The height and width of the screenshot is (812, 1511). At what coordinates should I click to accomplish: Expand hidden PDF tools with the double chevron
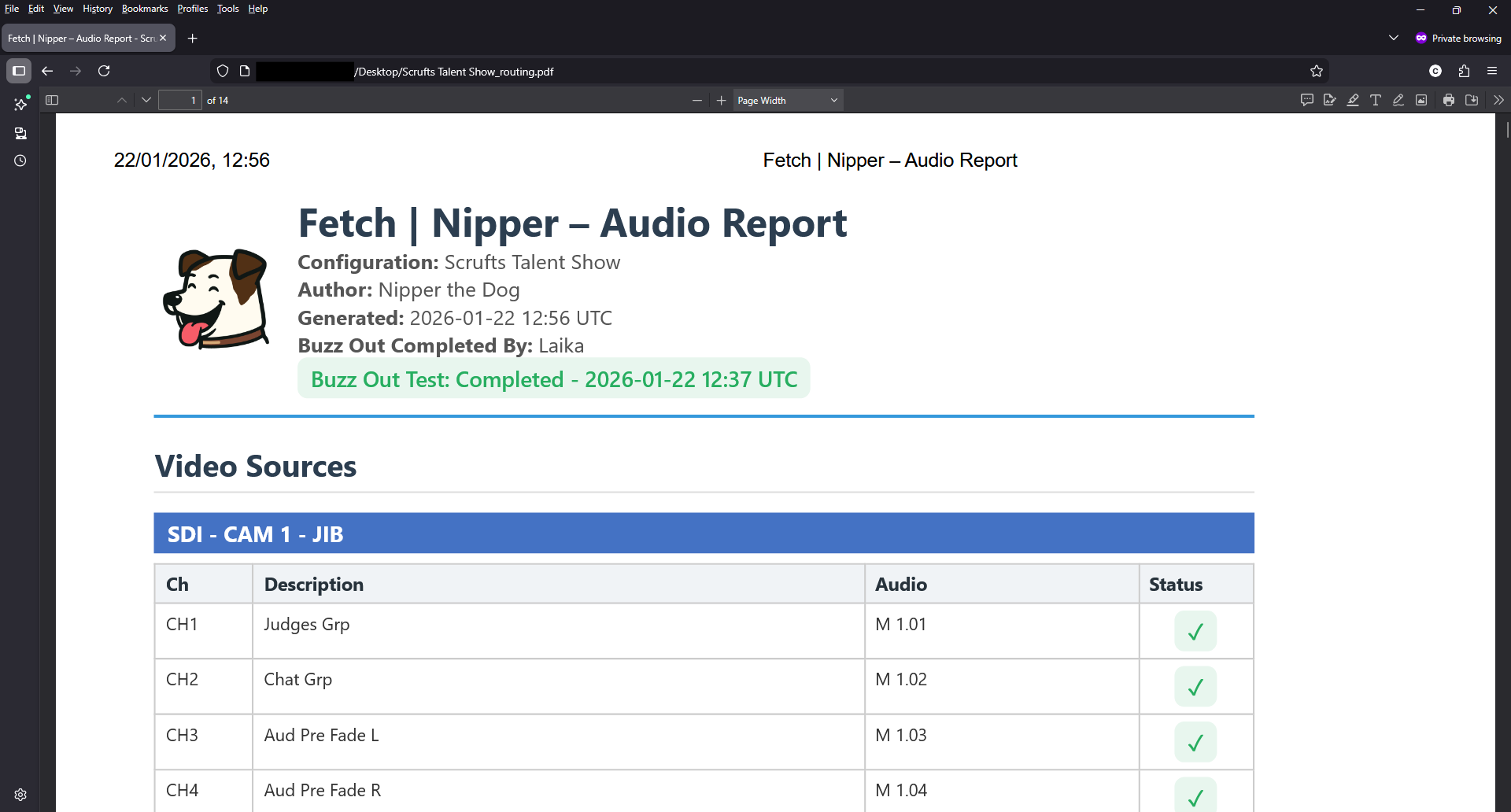tap(1498, 100)
